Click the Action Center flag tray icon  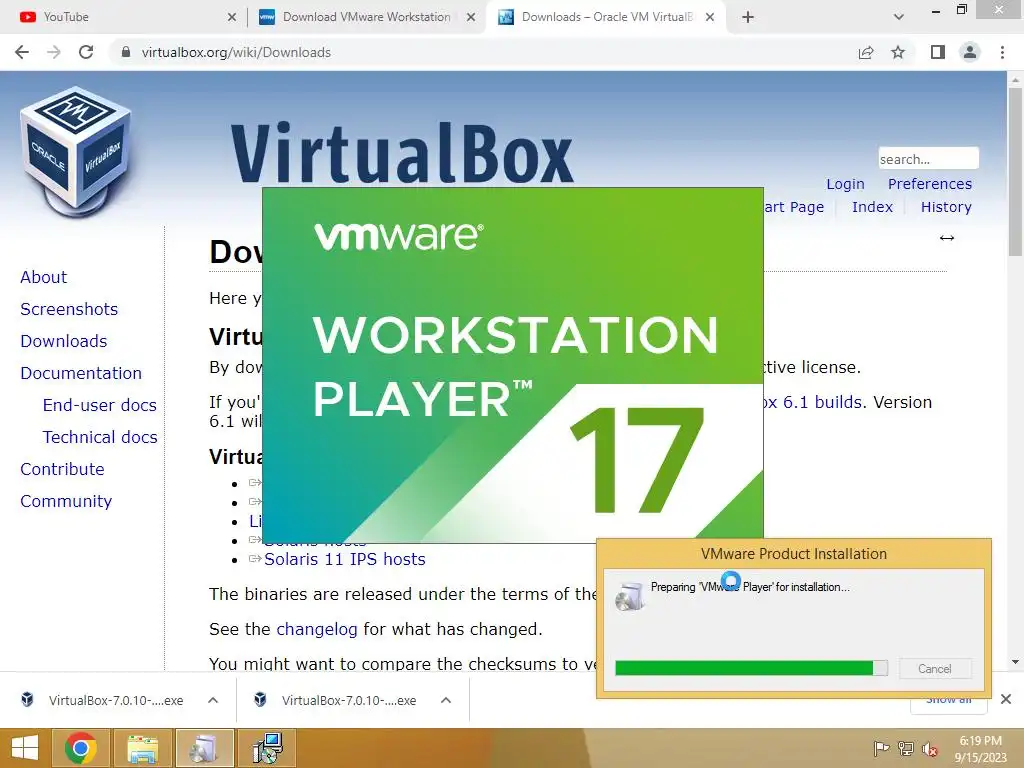881,749
